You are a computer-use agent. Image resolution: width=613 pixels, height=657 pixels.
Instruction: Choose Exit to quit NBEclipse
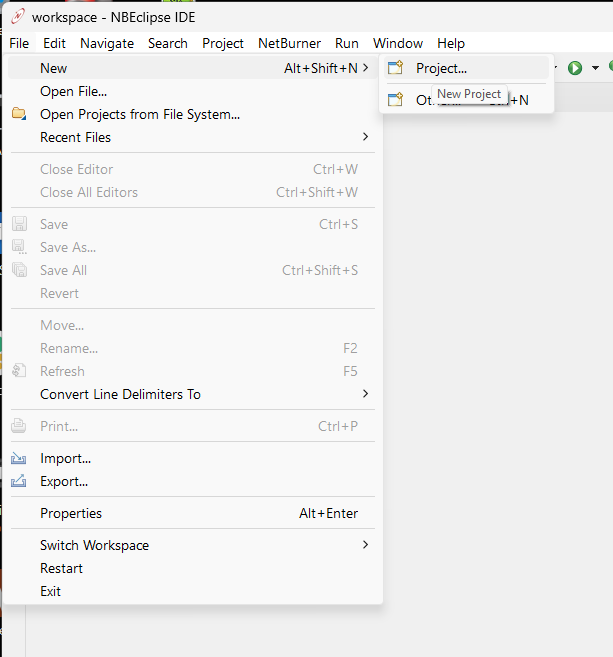point(50,591)
